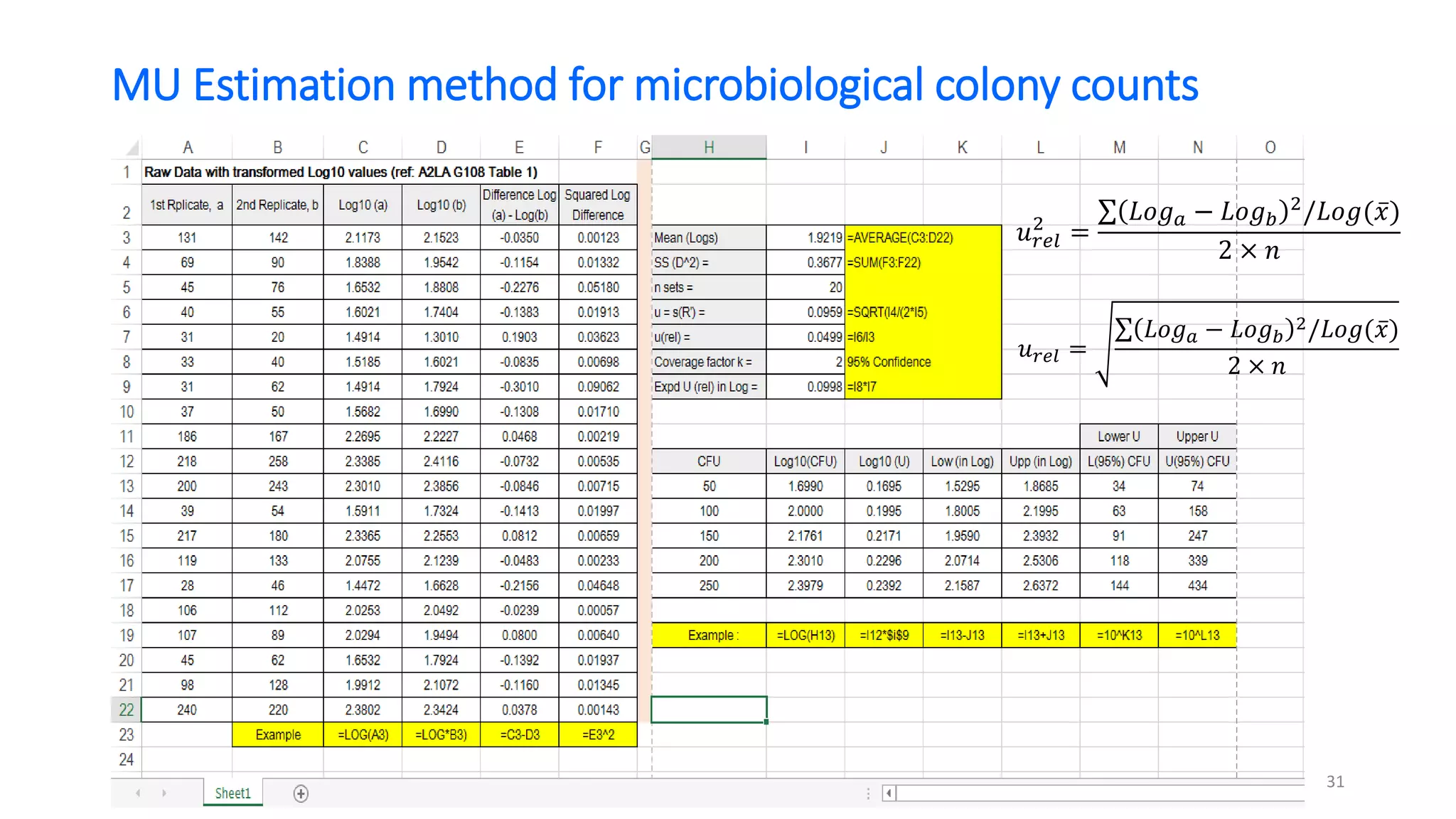This screenshot has width=1456, height=819.
Task: Click the 'Log10 (U)' header cell
Action: [884, 461]
